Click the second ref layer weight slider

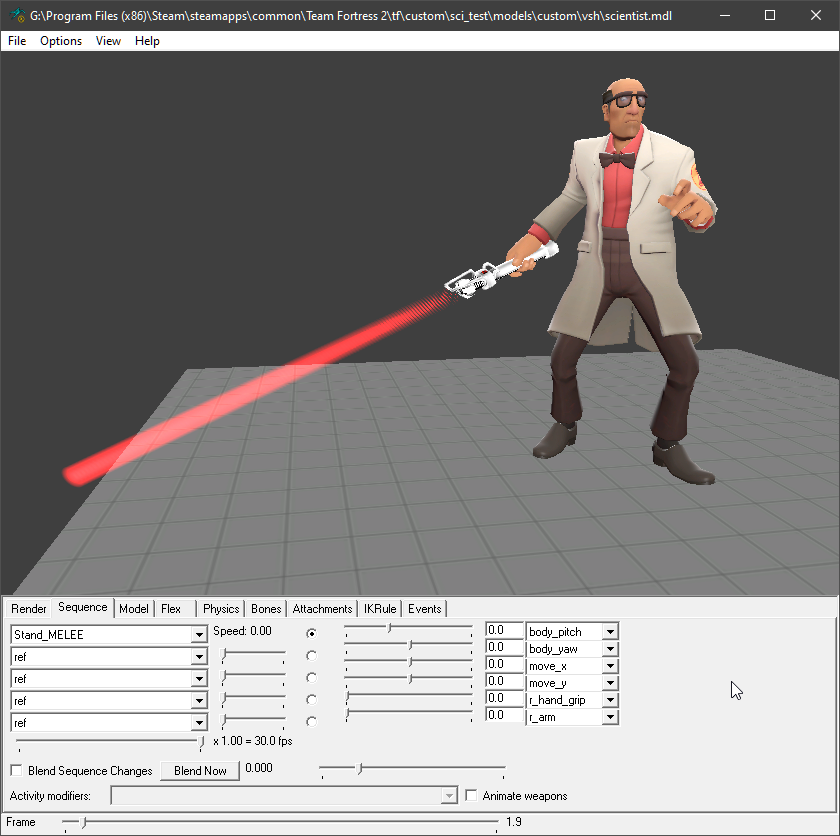tap(253, 676)
